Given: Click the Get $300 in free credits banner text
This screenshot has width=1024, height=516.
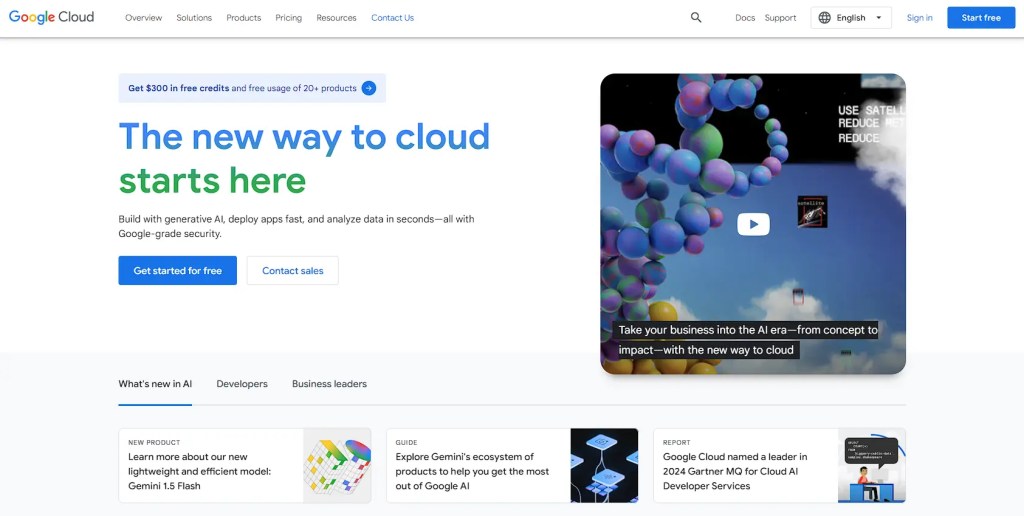Looking at the screenshot, I should tap(242, 88).
